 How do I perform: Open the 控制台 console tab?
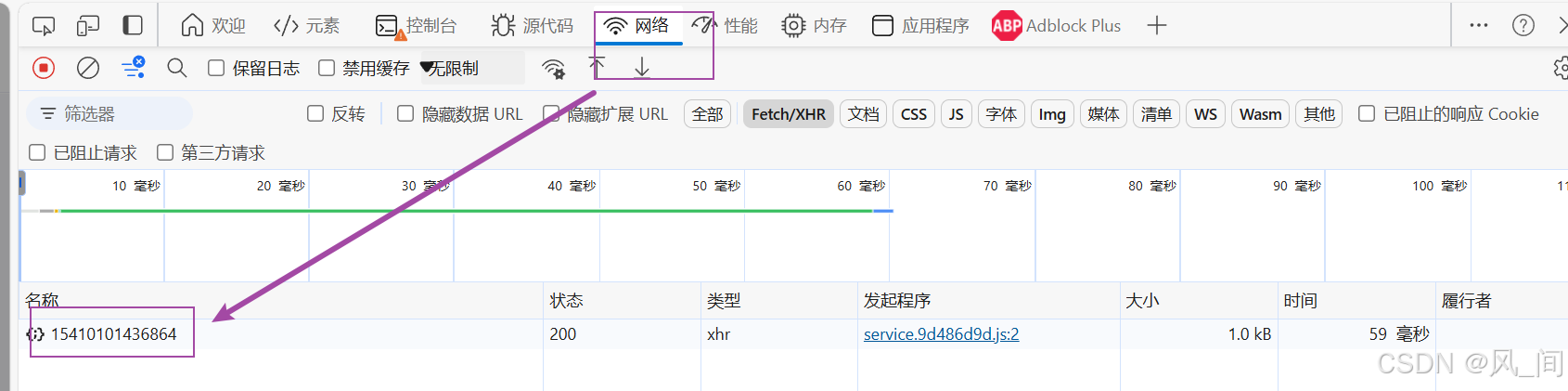(x=416, y=25)
